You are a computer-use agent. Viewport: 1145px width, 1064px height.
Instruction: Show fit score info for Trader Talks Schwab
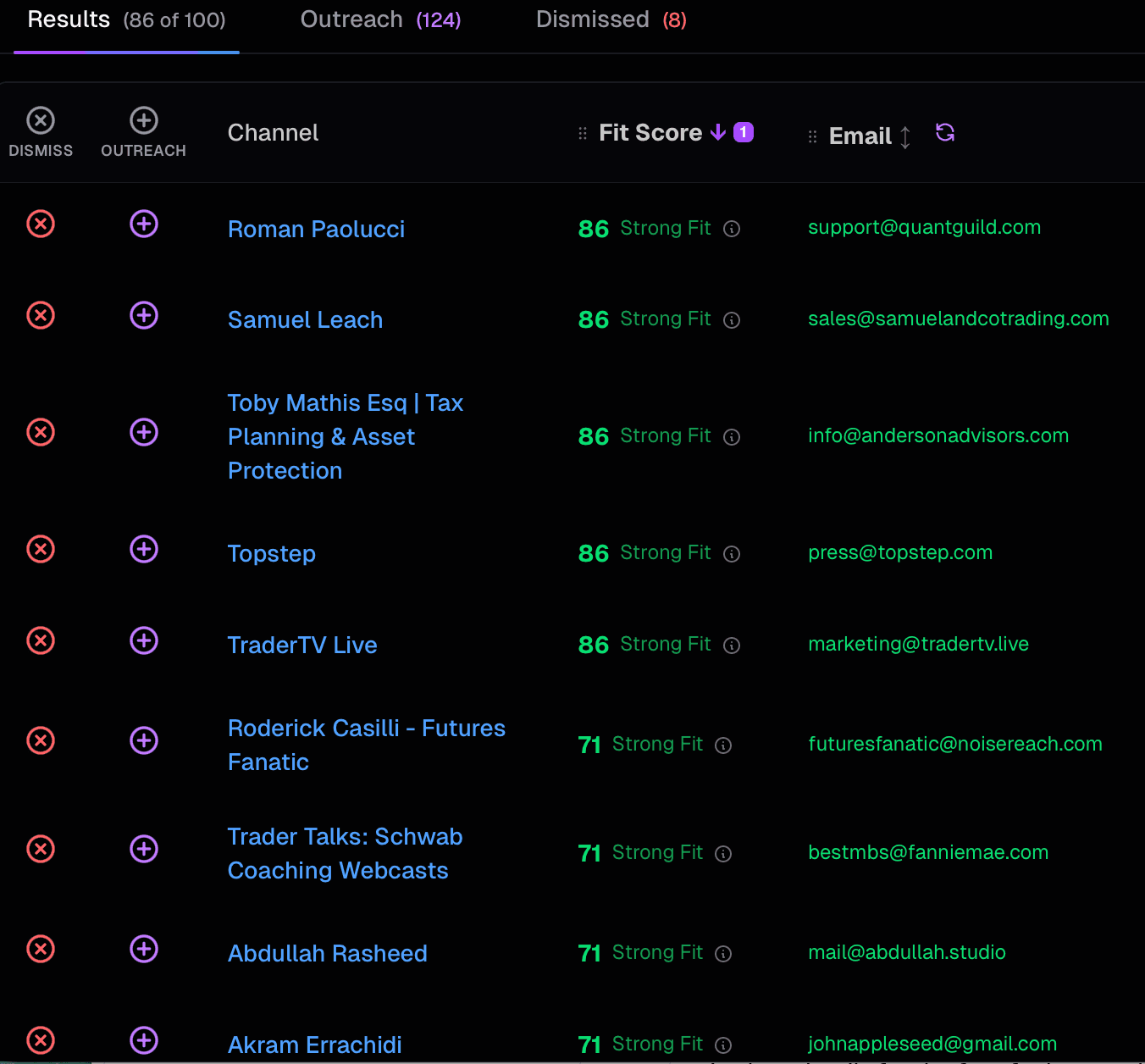tap(723, 854)
